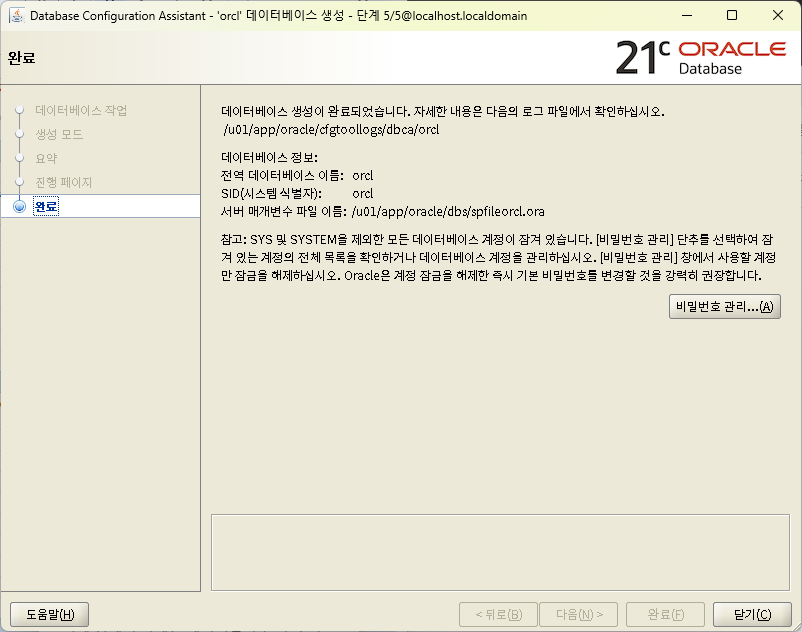802x632 pixels.
Task: Select 진행 페이지 step in sidebar
Action: [63, 183]
